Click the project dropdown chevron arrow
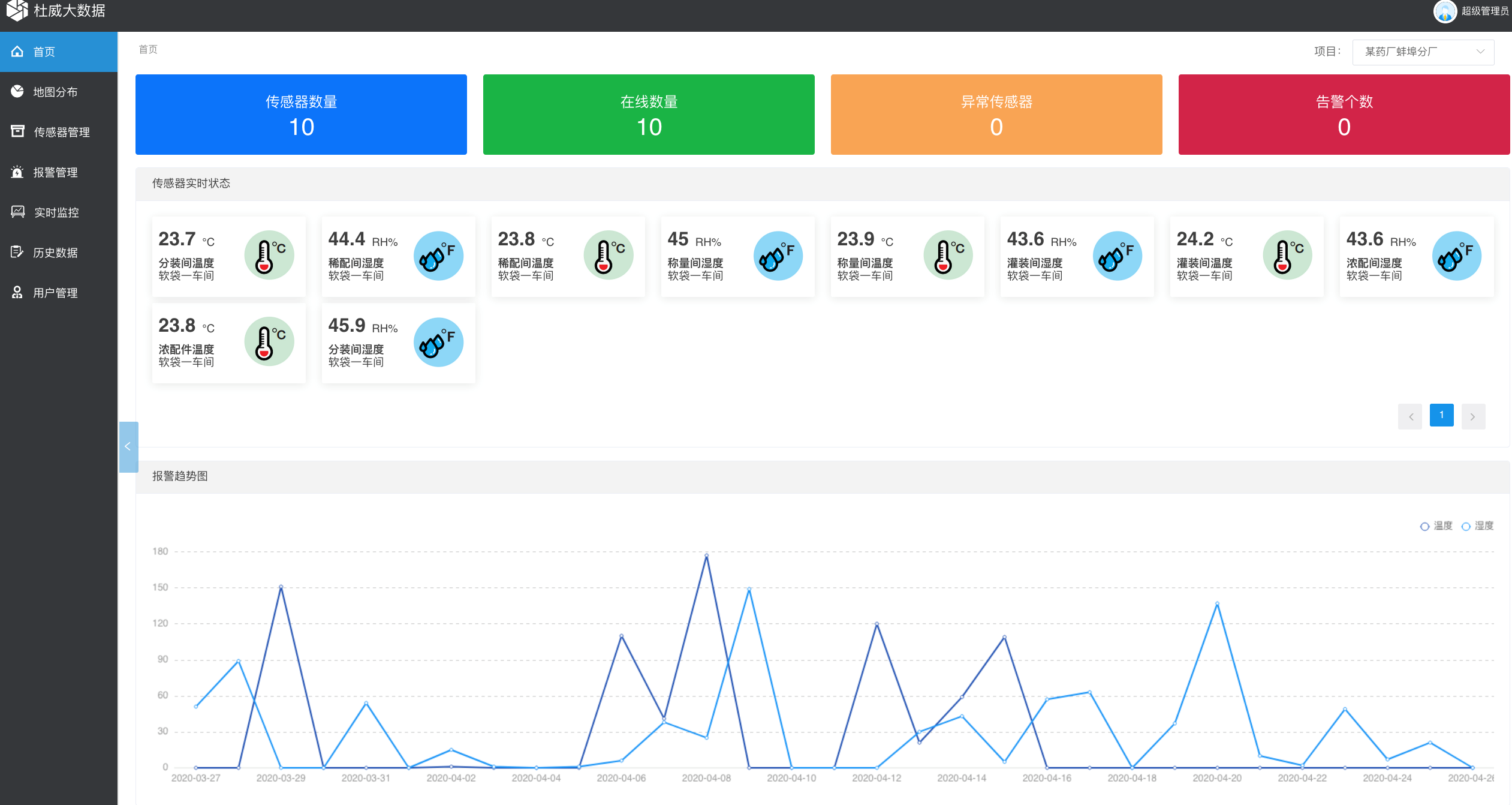Image resolution: width=1512 pixels, height=805 pixels. [1480, 52]
